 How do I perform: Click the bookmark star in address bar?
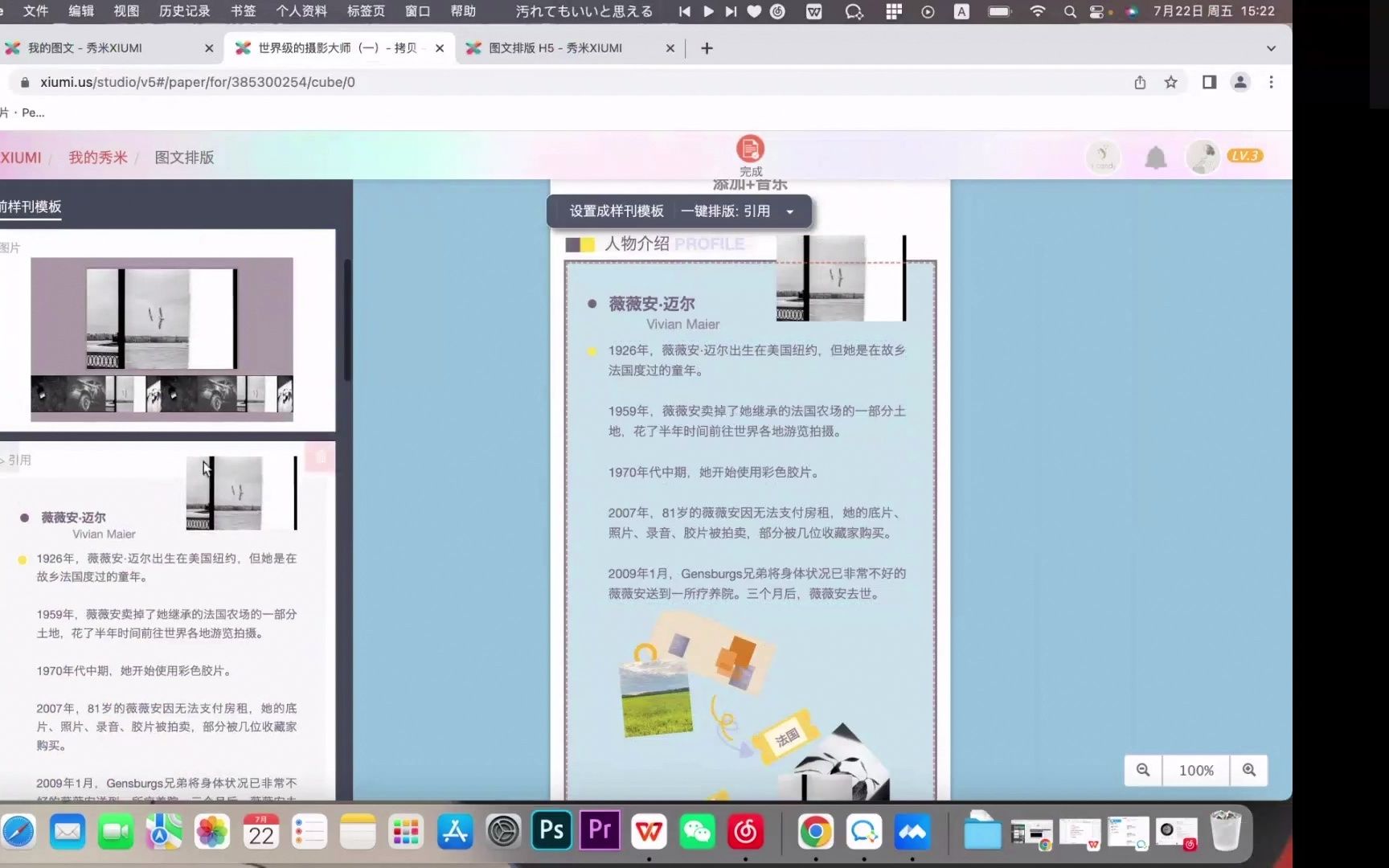(x=1170, y=82)
